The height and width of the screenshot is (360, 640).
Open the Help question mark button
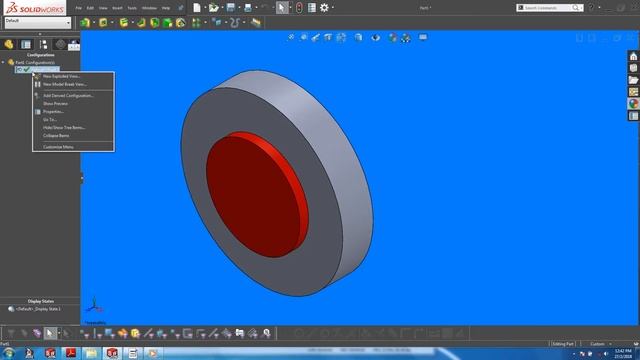tap(591, 7)
